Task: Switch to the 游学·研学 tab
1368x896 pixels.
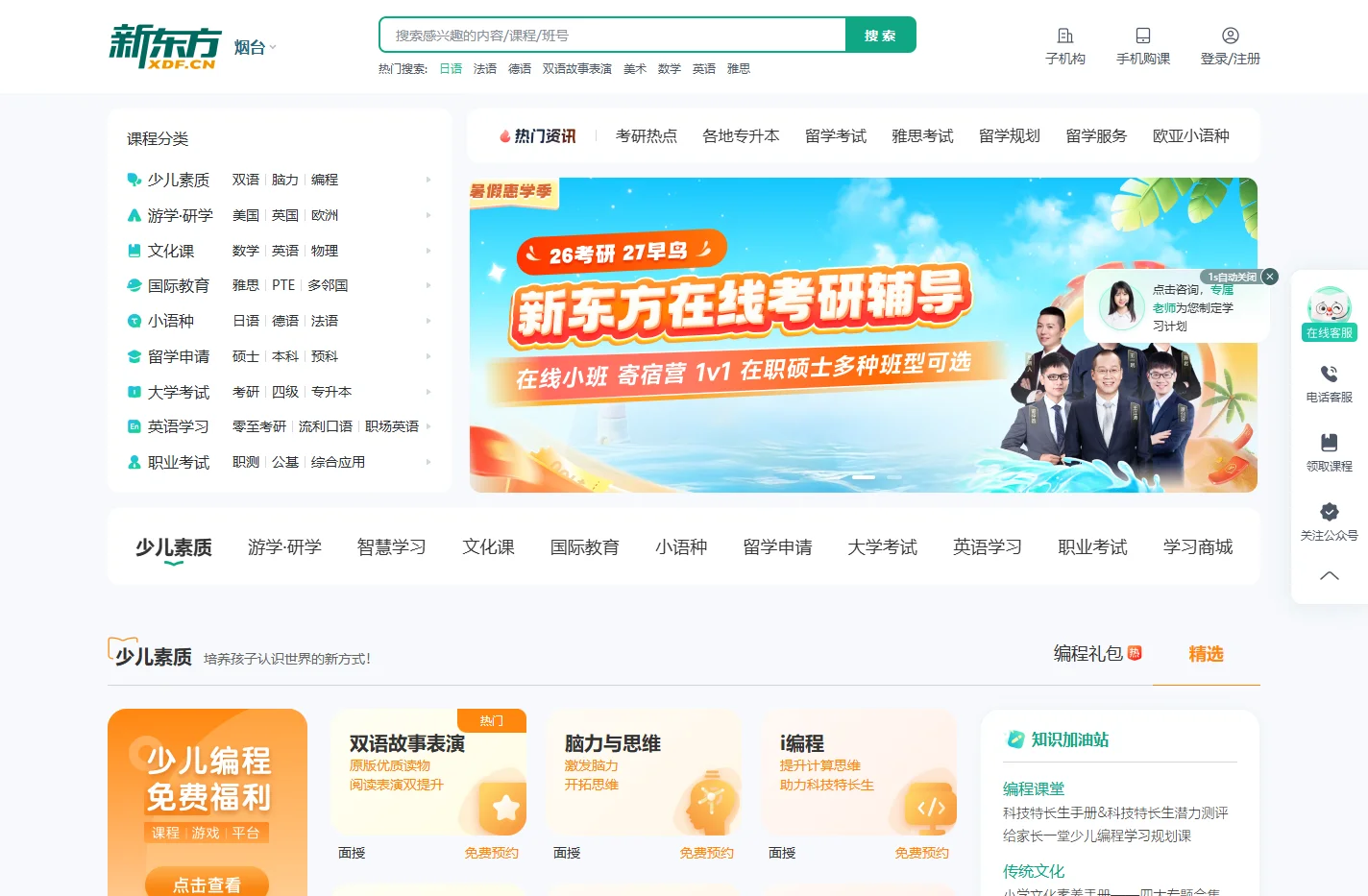Action: coord(284,547)
